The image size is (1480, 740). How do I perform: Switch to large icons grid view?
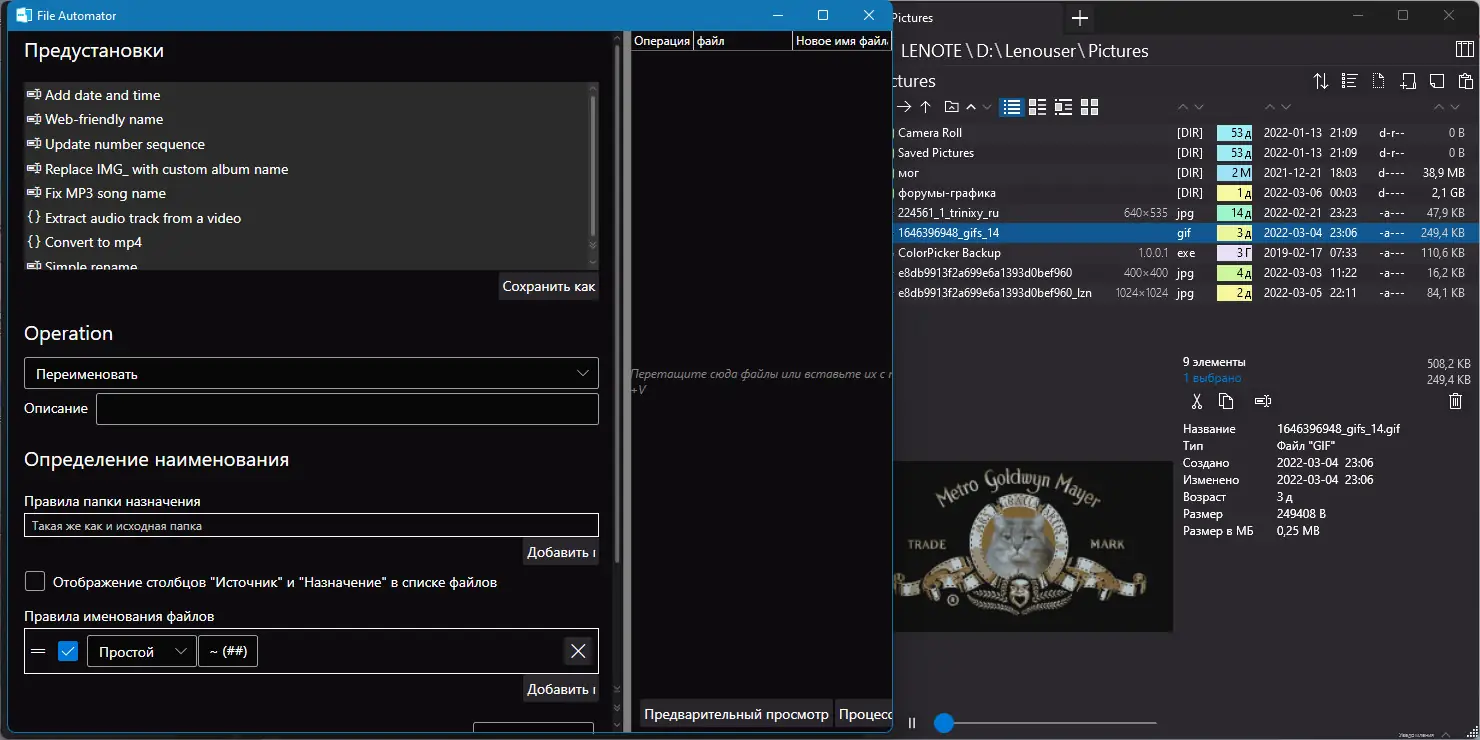[1090, 107]
